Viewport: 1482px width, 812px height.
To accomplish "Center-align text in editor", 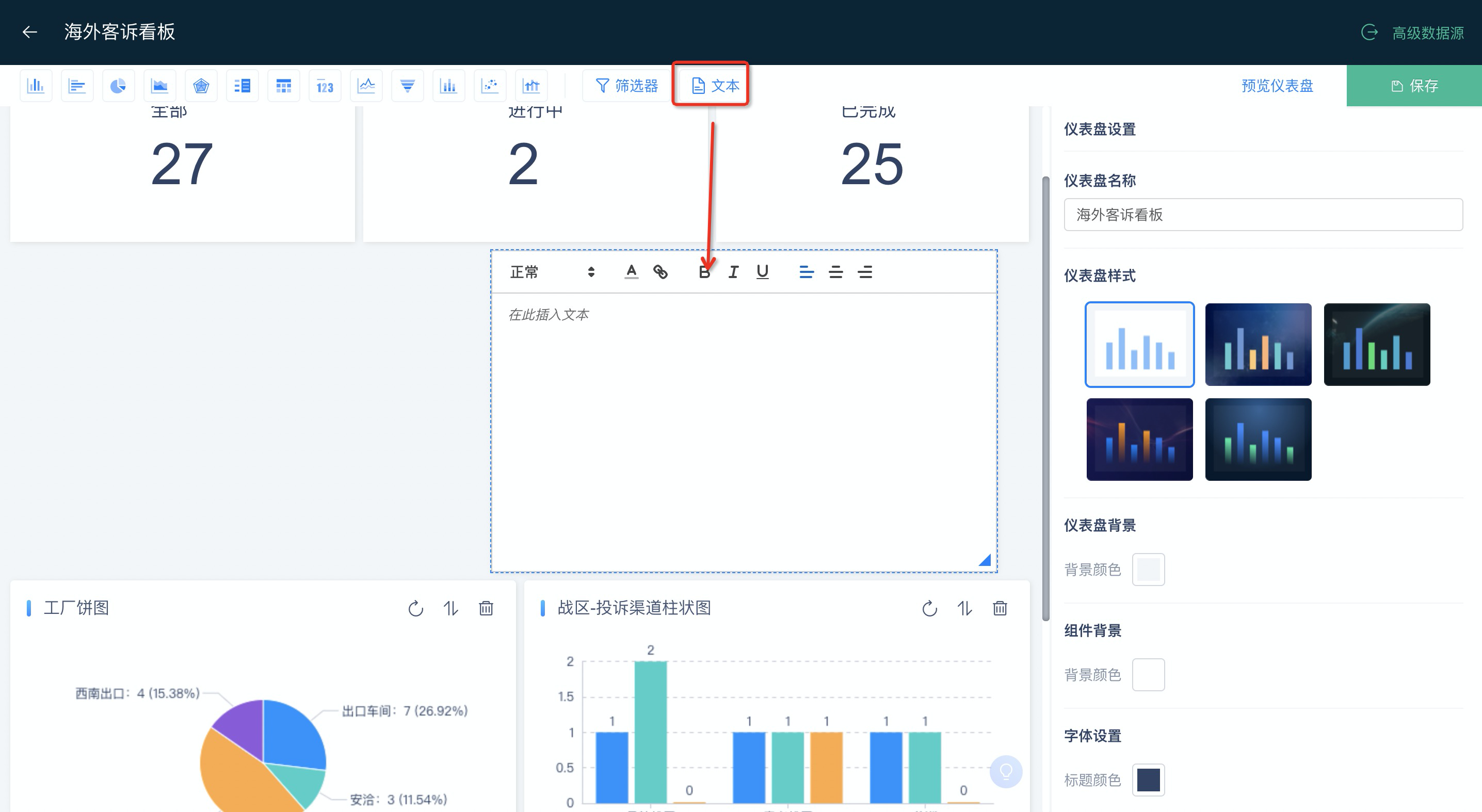I will 836,271.
